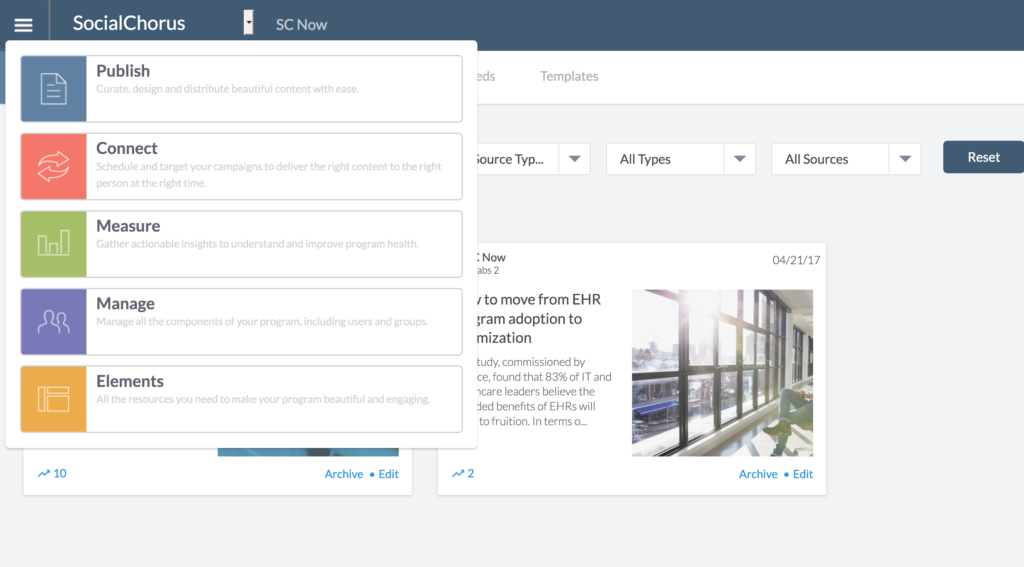
Task: Open the program switcher dropdown beside SocialChorus
Action: pyautogui.click(x=248, y=22)
